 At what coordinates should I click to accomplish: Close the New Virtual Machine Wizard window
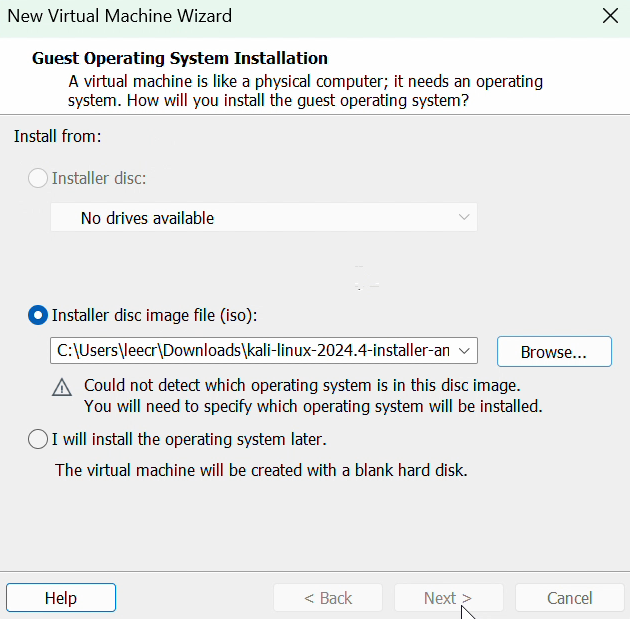(610, 16)
